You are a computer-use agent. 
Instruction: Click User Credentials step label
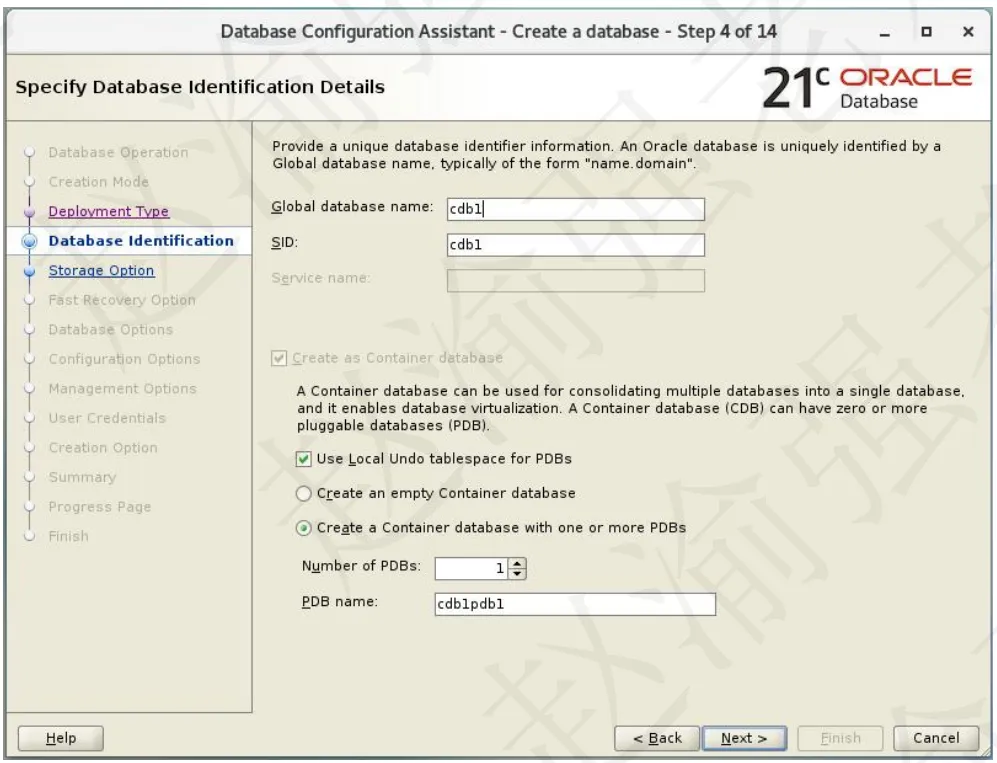coord(107,418)
